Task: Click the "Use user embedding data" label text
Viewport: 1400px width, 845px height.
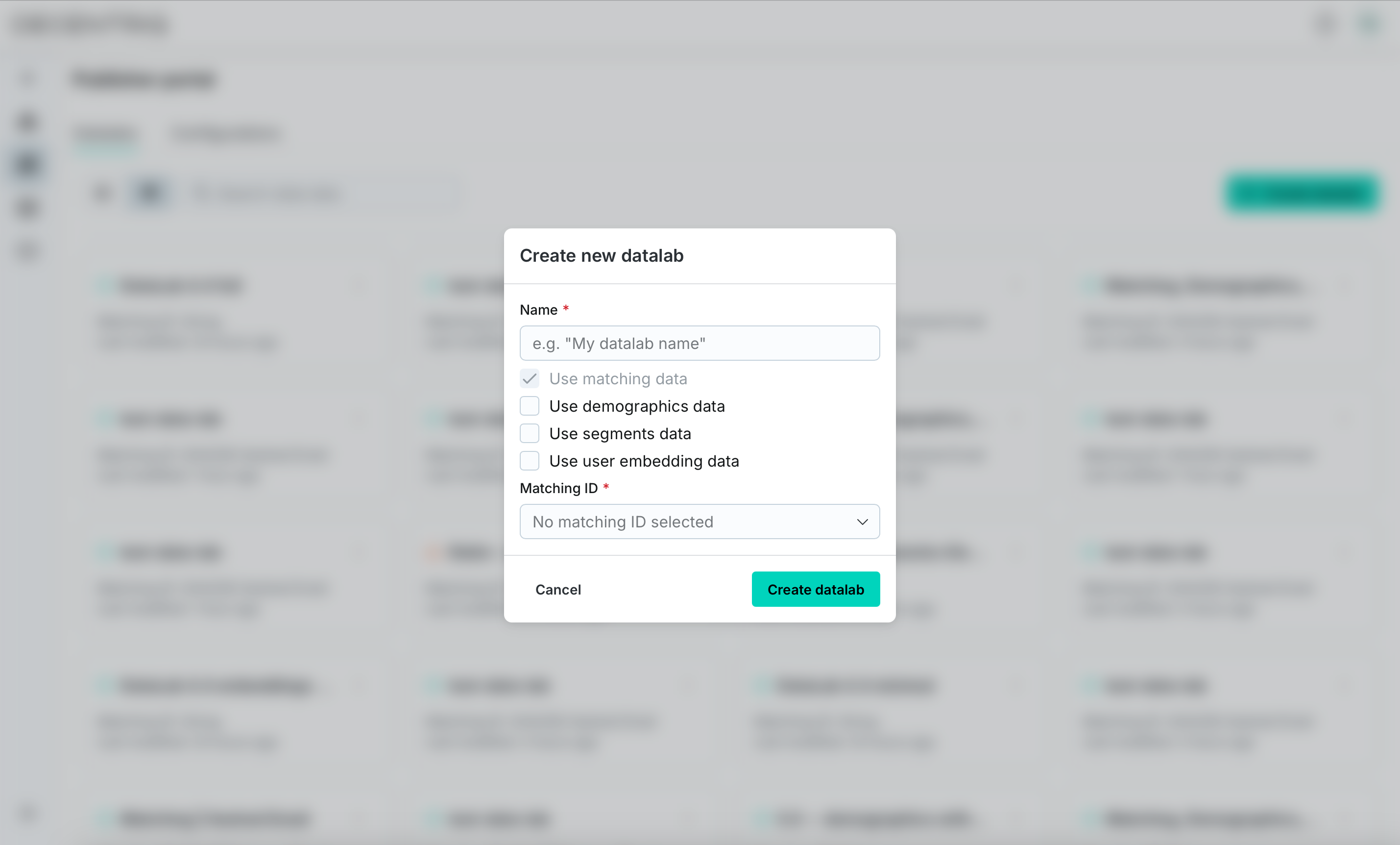Action: pyautogui.click(x=644, y=461)
